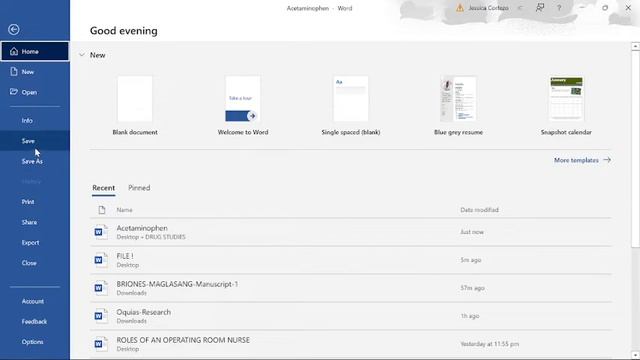Screen dimensions: 640x360
Task: Click the Word icon beside FILE !
Action: 101,260
